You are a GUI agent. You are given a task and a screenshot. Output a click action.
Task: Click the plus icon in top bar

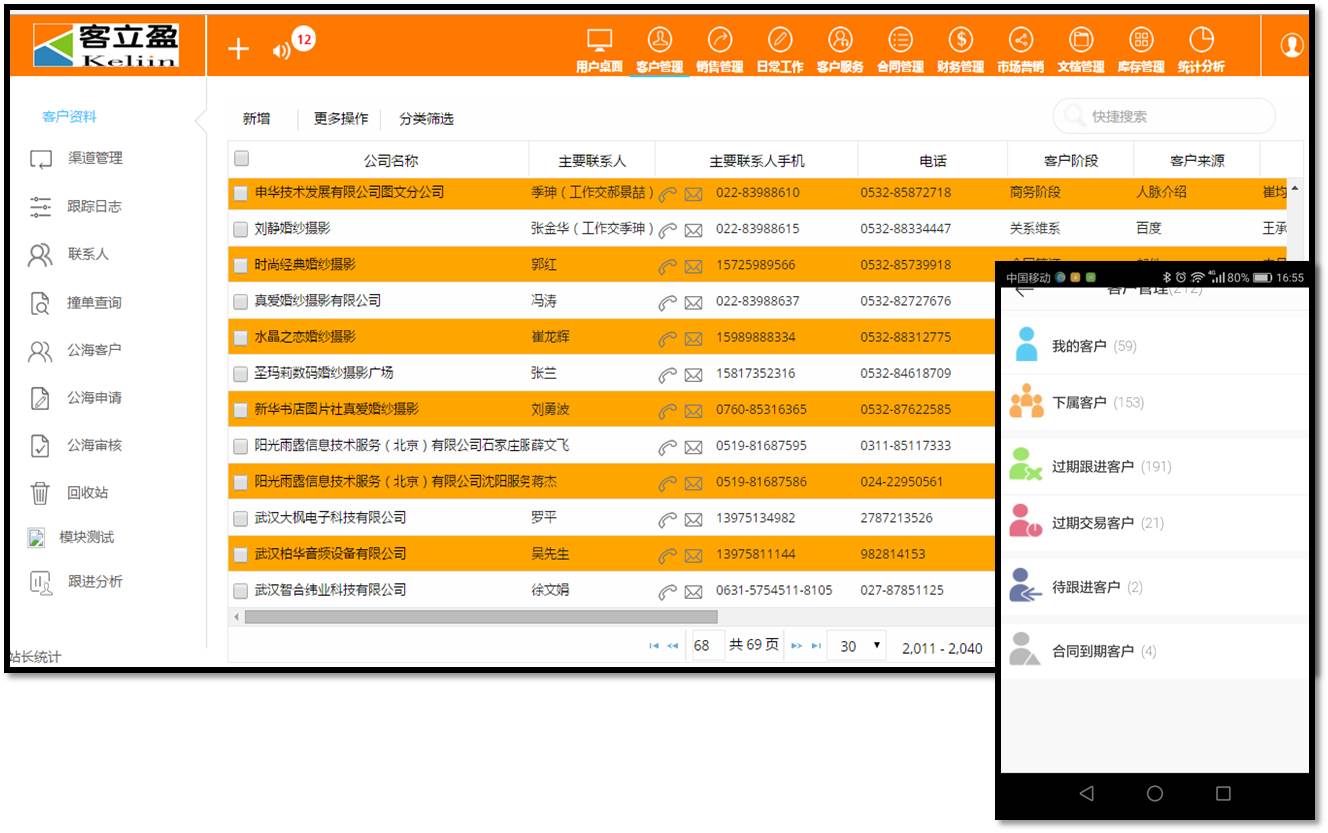[238, 49]
